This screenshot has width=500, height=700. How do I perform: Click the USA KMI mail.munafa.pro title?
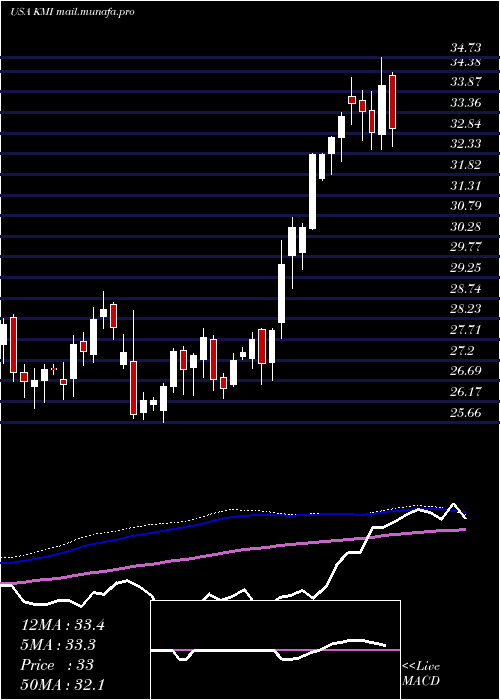(x=72, y=12)
